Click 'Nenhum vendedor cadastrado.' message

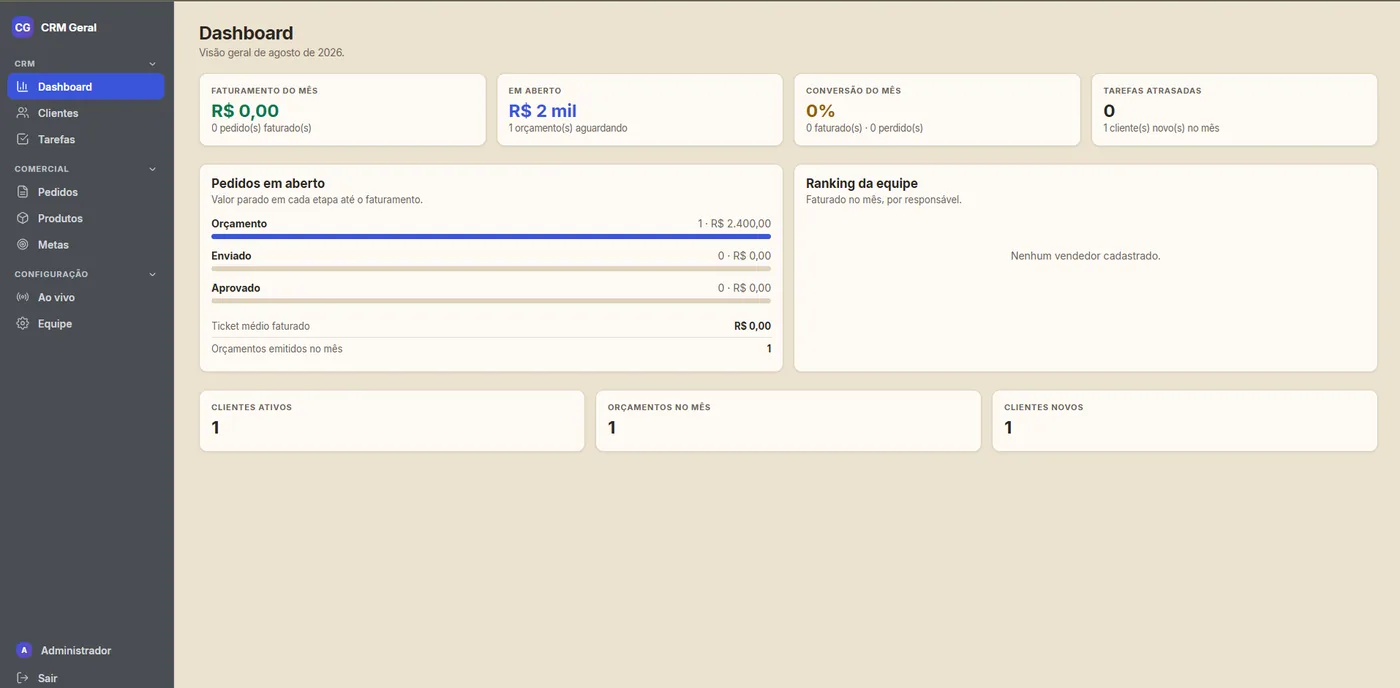pyautogui.click(x=1085, y=256)
